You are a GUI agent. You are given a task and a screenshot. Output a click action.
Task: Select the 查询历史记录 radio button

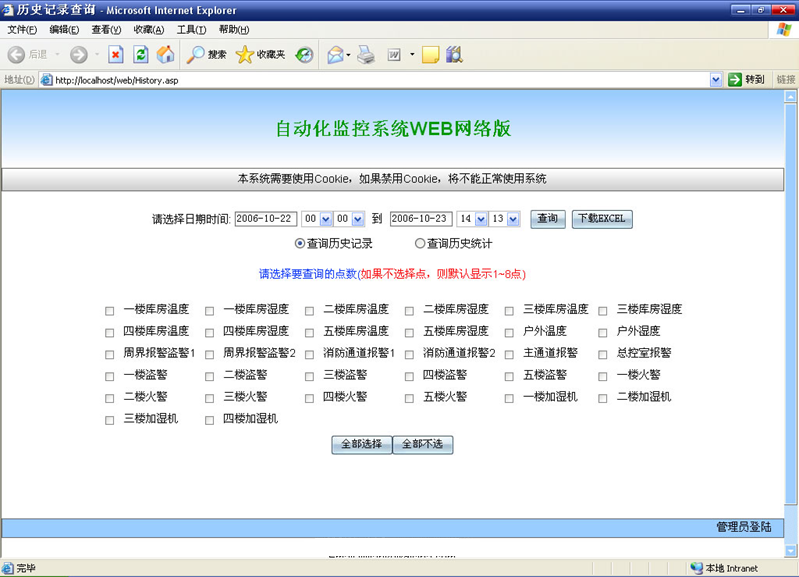pos(300,243)
